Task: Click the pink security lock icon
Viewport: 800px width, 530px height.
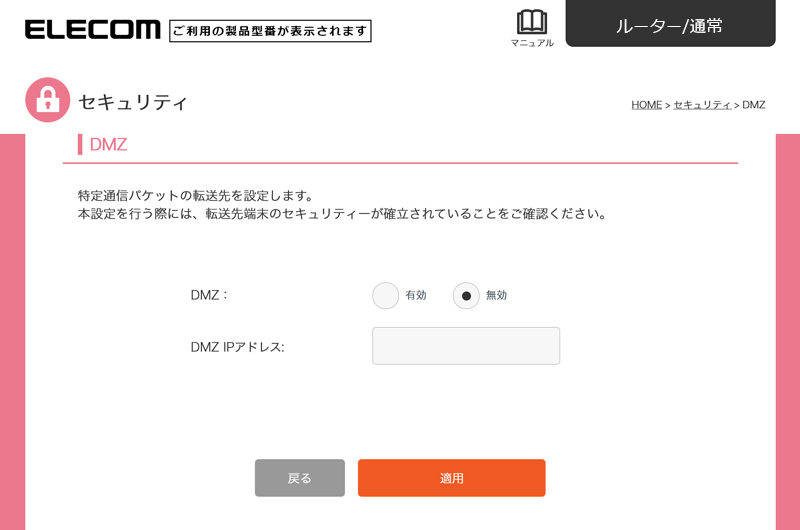Action: tap(47, 100)
